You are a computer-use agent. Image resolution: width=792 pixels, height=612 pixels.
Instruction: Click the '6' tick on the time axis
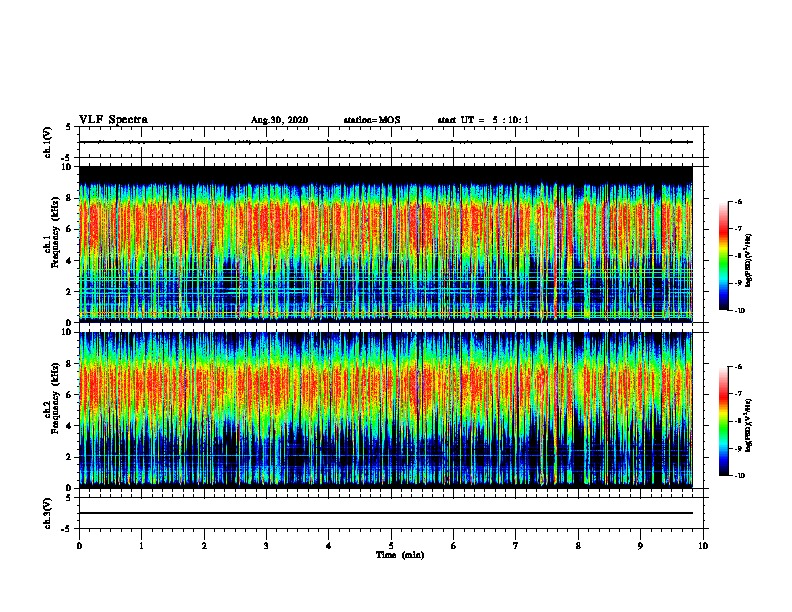(x=454, y=546)
